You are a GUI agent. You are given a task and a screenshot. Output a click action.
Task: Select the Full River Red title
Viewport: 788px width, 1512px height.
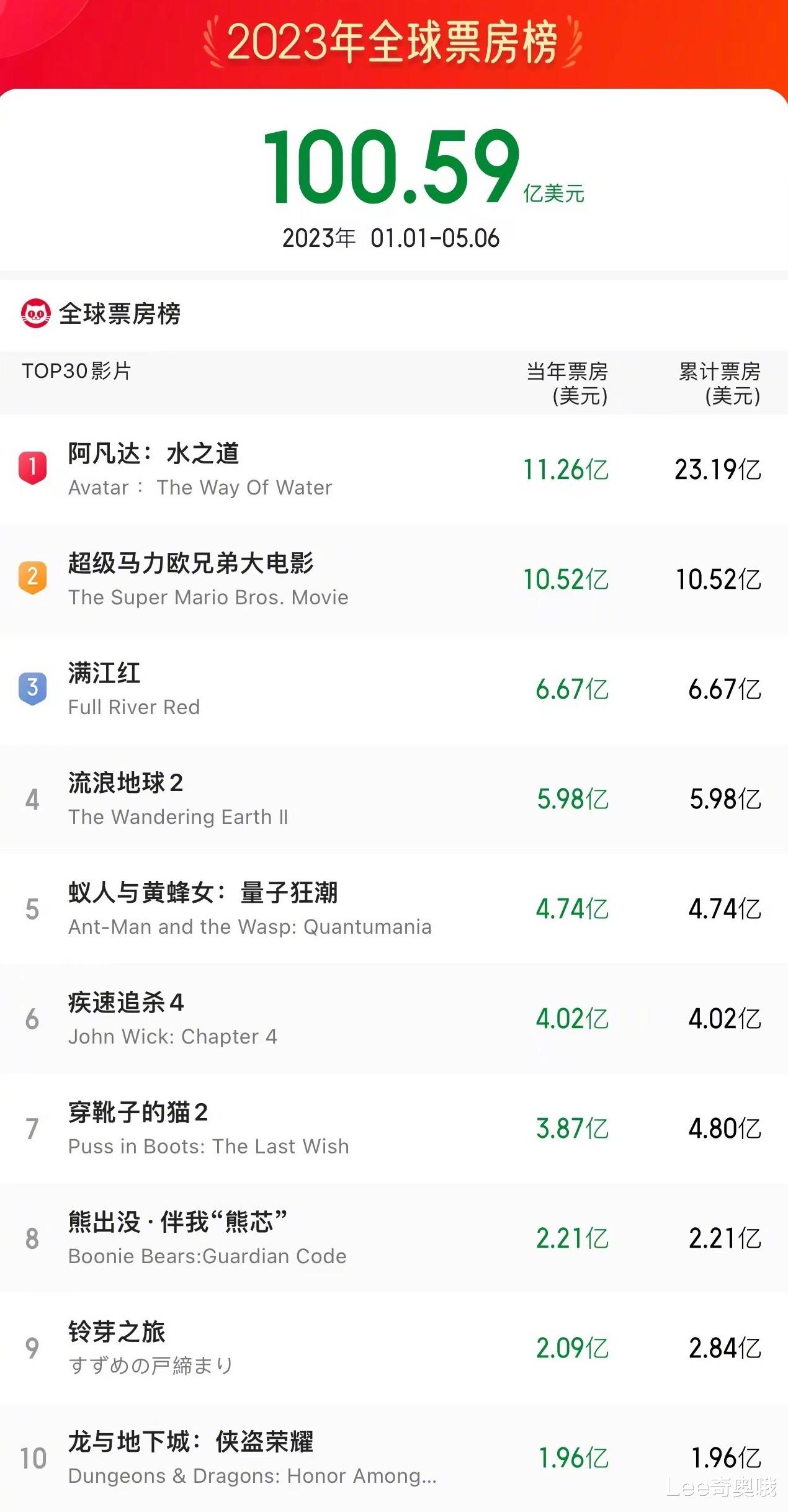coord(104,674)
